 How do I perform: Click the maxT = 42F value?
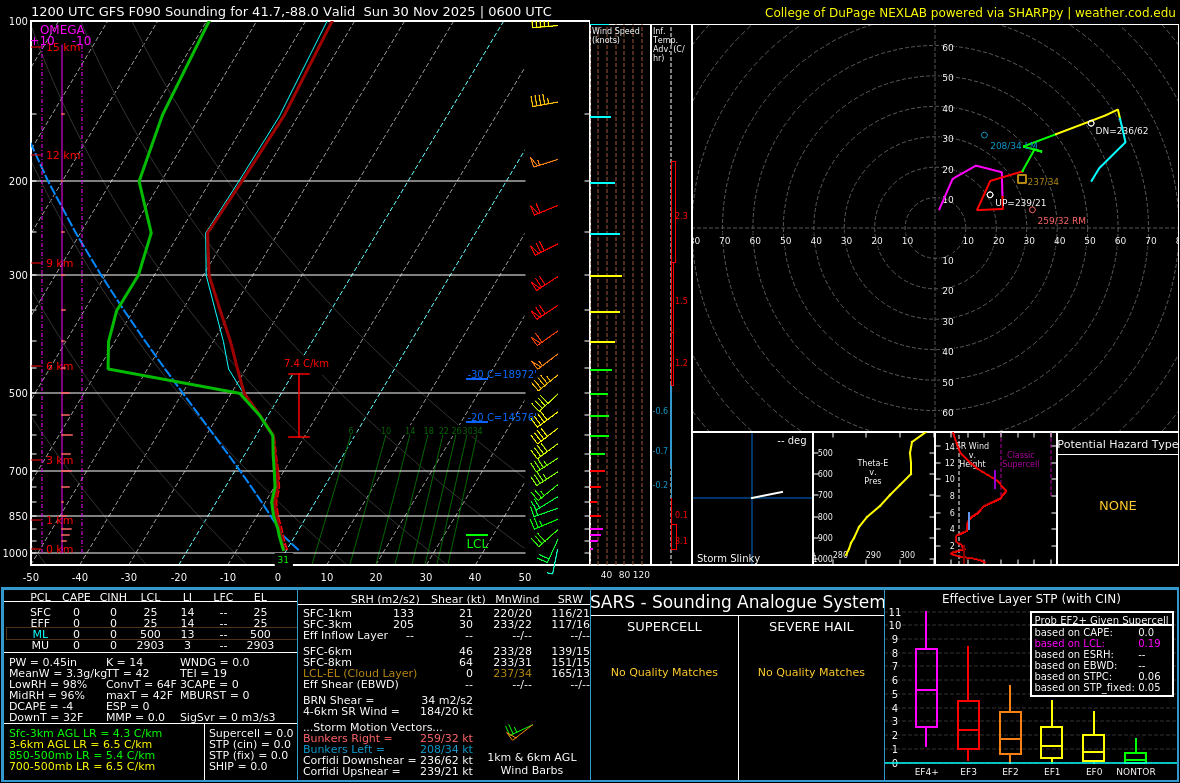tap(140, 696)
